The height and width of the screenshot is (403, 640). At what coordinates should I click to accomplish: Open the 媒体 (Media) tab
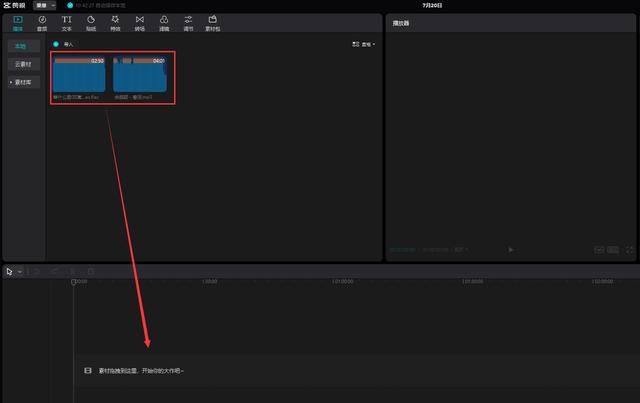coord(18,23)
